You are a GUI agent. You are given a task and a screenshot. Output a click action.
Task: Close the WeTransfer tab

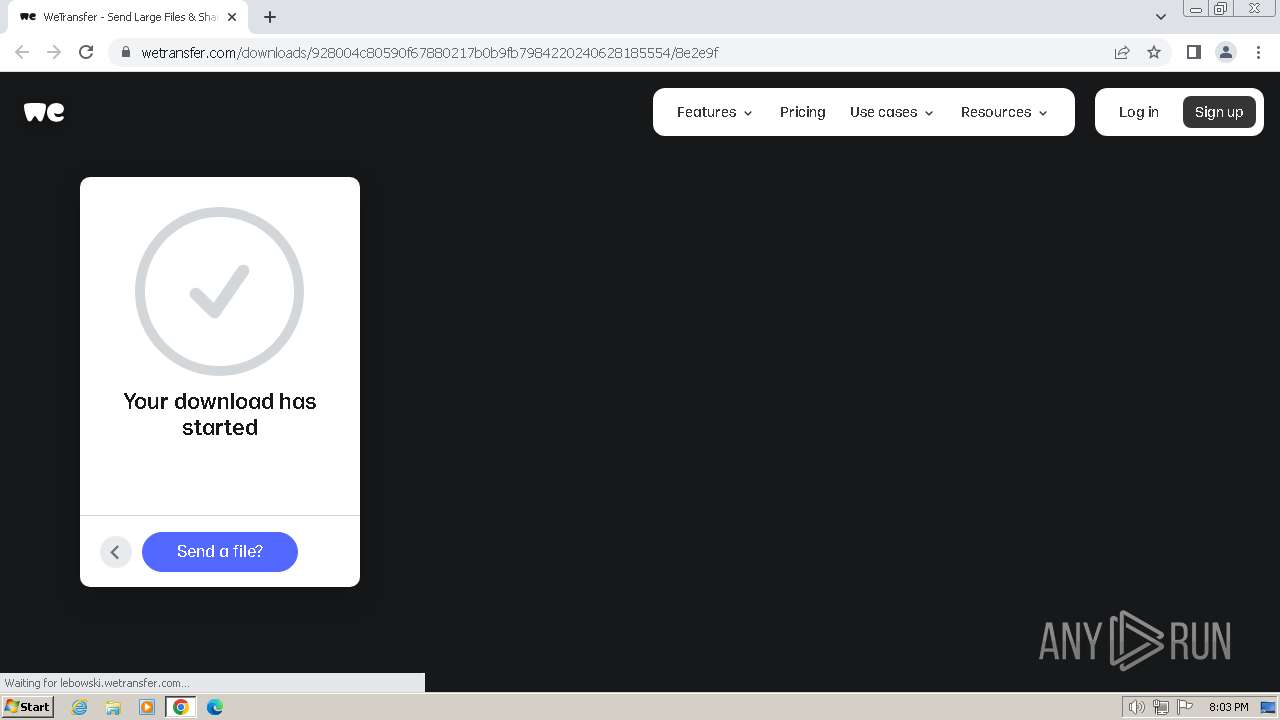point(233,17)
